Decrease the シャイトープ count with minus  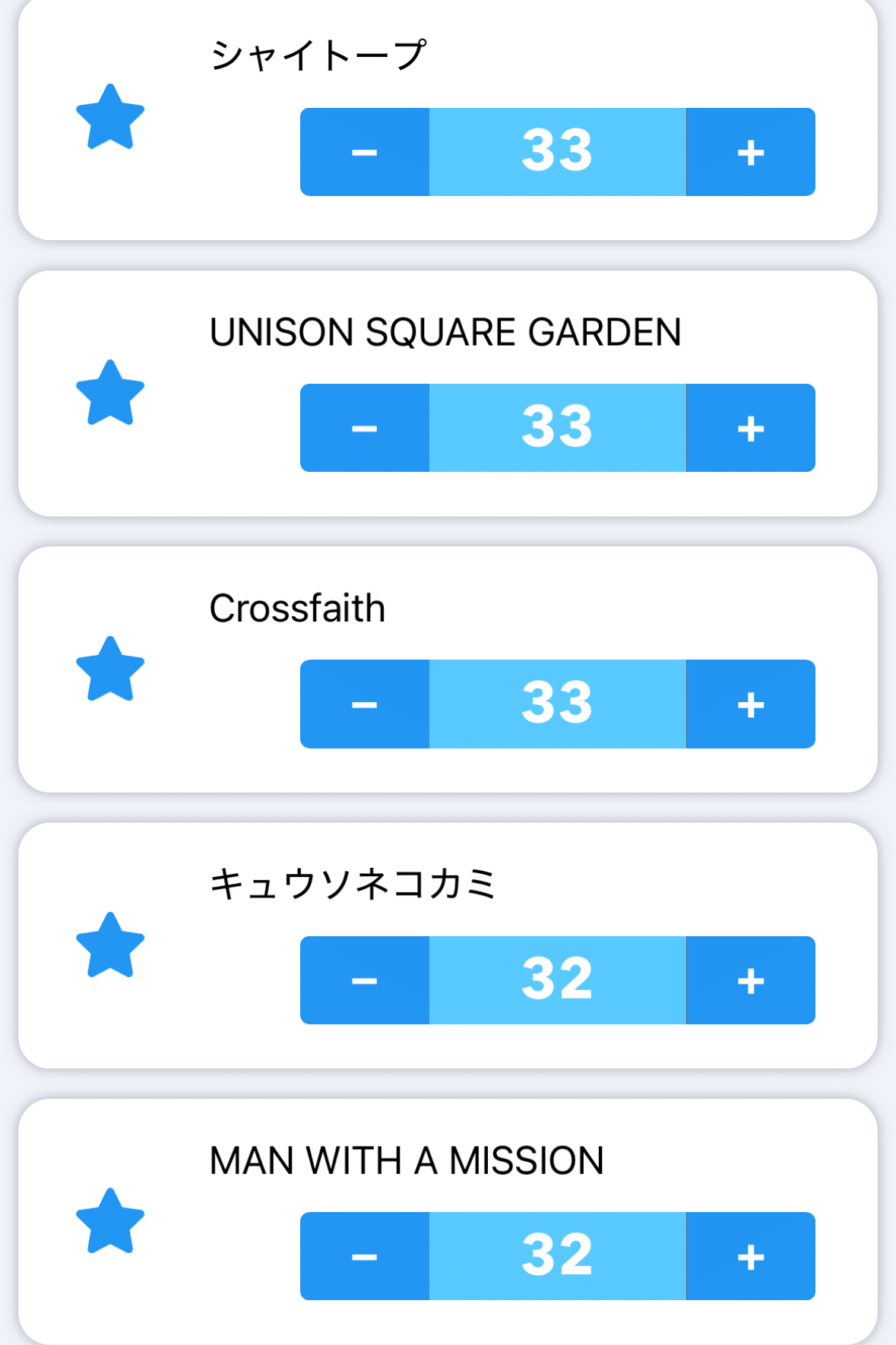click(x=365, y=152)
